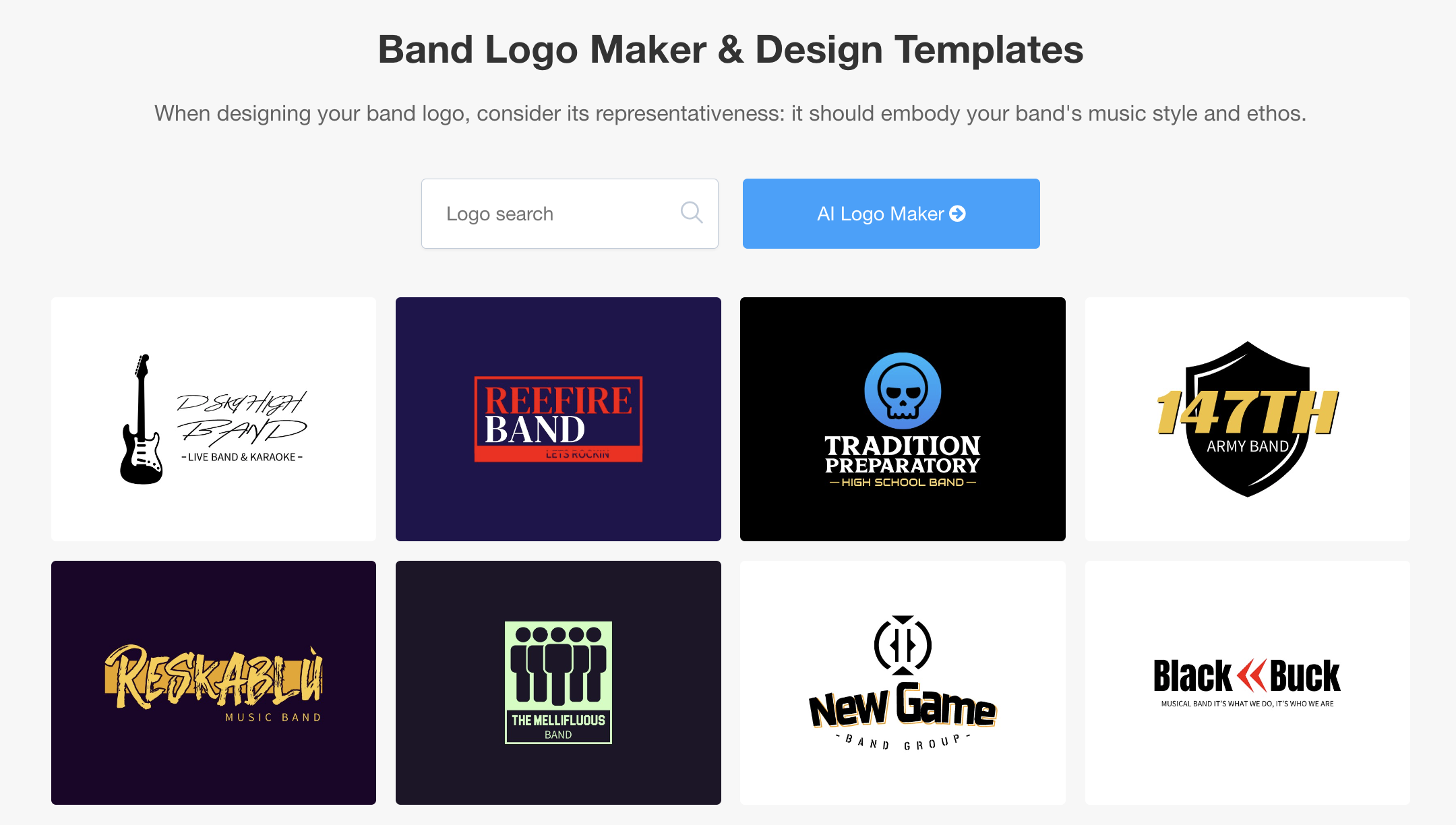Open the Black Buck musical band template
Viewport: 1456px width, 825px height.
1248,683
